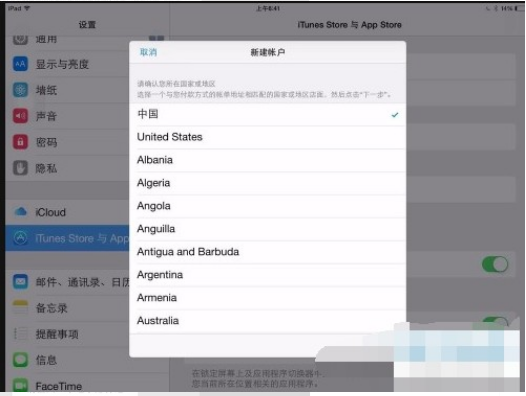
Task: Pick Anguilla as the region
Action: pos(267,229)
